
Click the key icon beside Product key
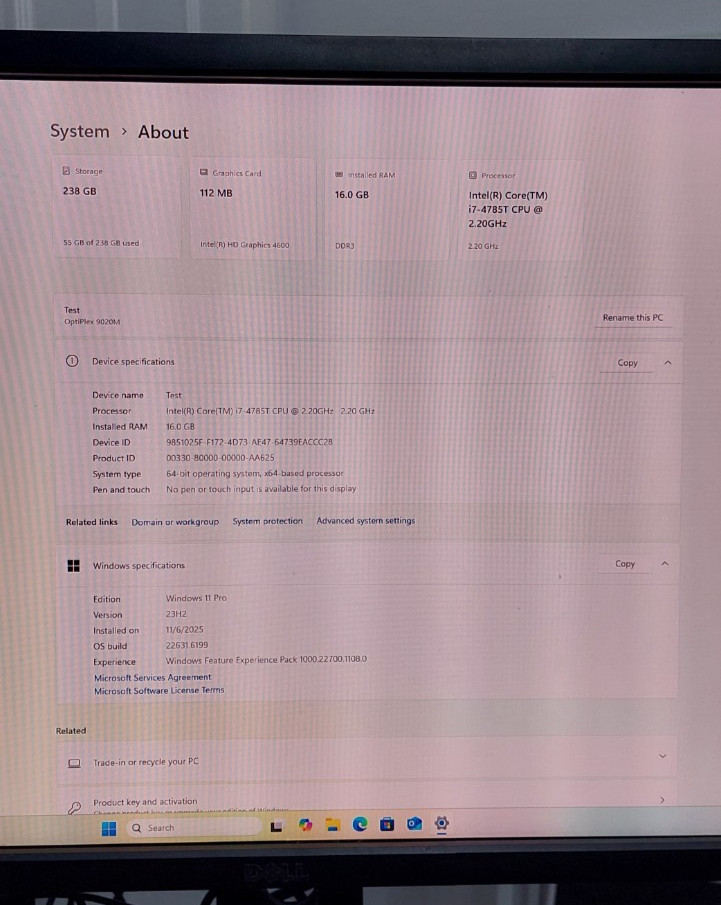[x=74, y=807]
